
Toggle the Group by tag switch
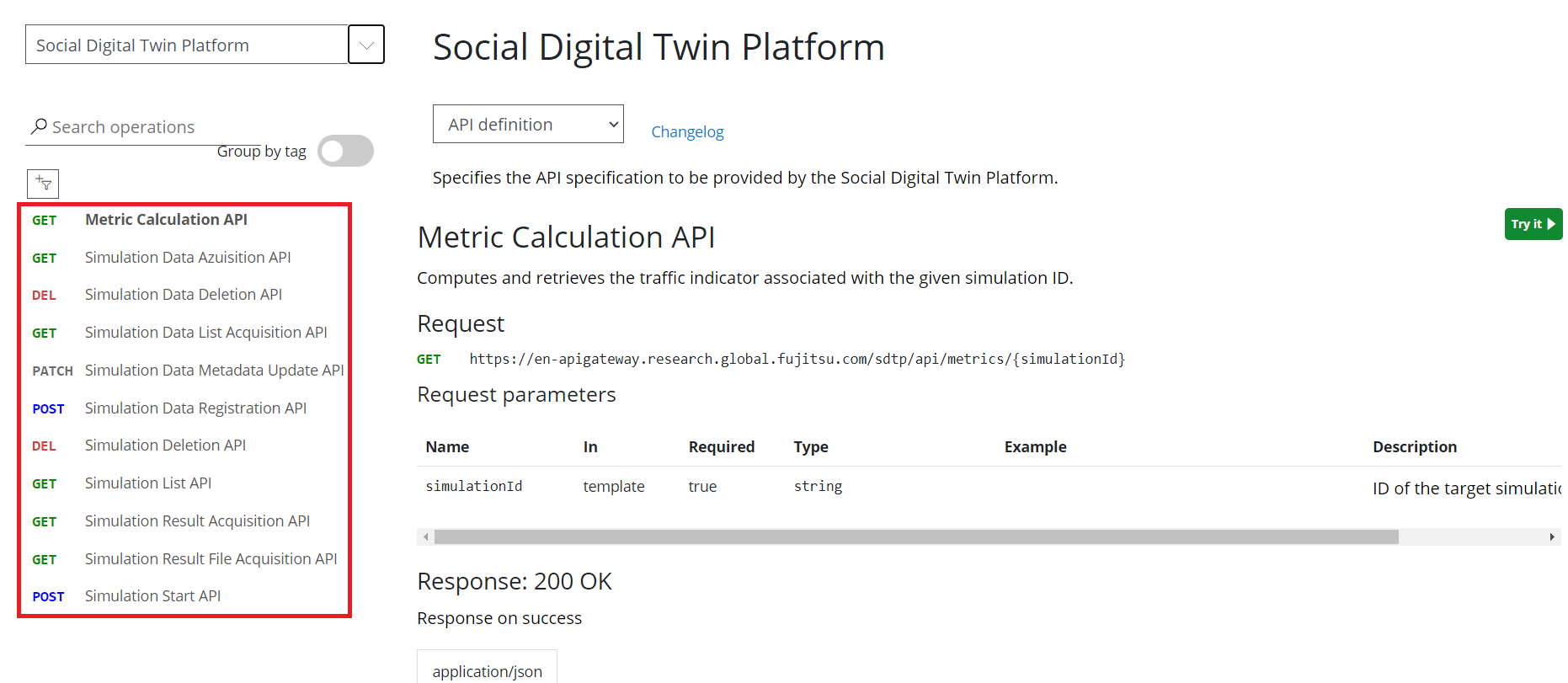point(345,152)
